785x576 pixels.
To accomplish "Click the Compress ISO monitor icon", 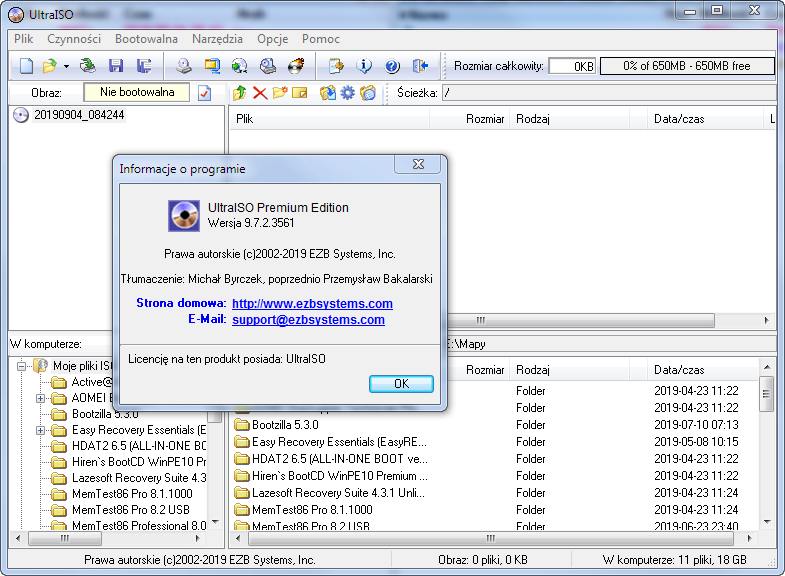I will (212, 66).
